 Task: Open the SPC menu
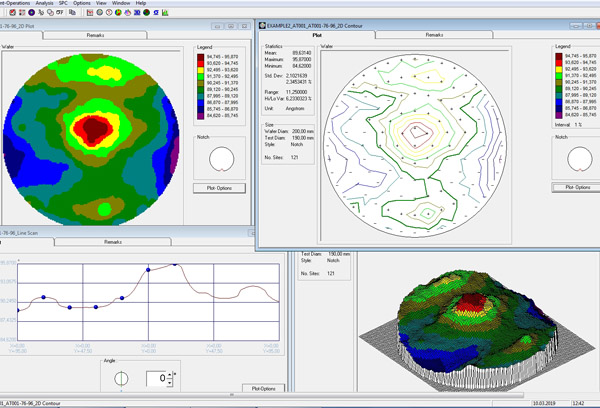click(x=63, y=5)
